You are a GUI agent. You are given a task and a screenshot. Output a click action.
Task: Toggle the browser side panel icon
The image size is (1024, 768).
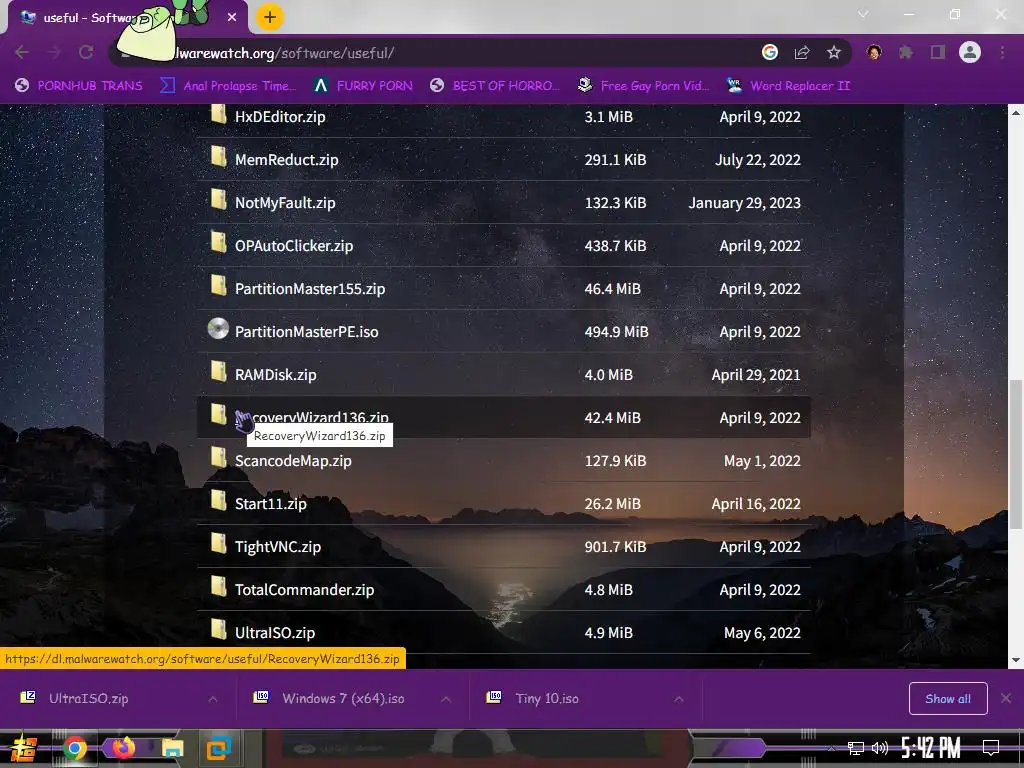(938, 52)
